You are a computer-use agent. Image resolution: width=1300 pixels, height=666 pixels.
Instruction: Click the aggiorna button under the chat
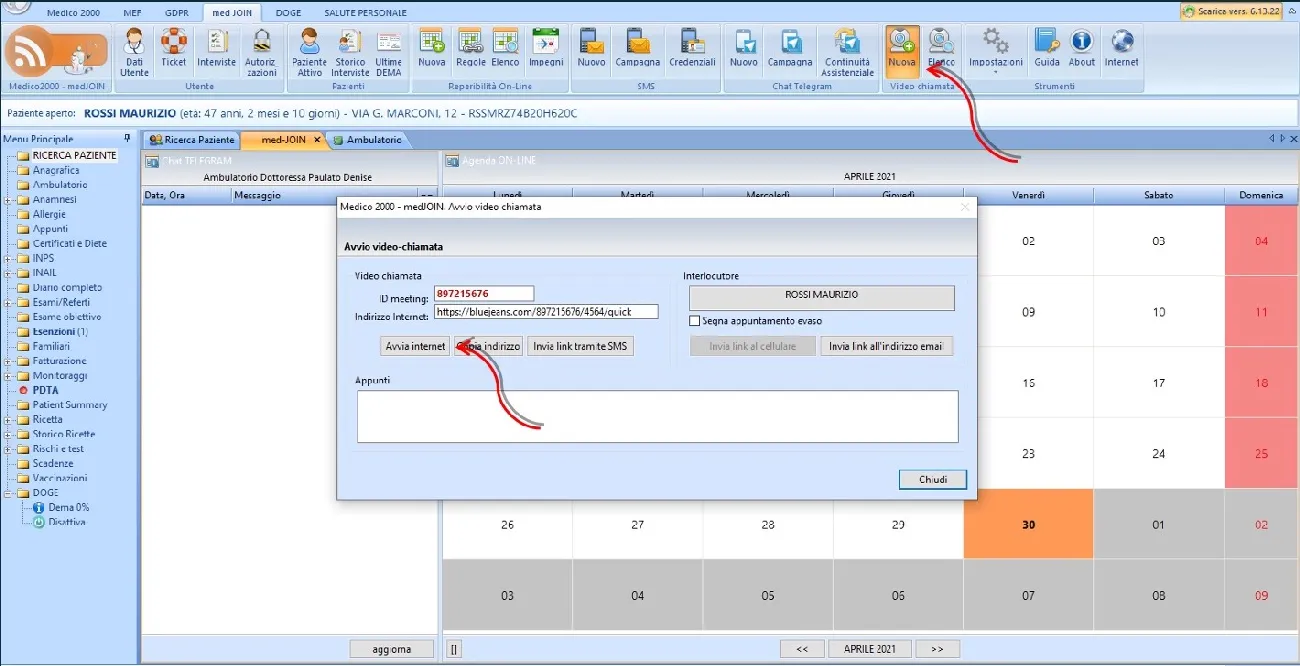click(x=392, y=649)
